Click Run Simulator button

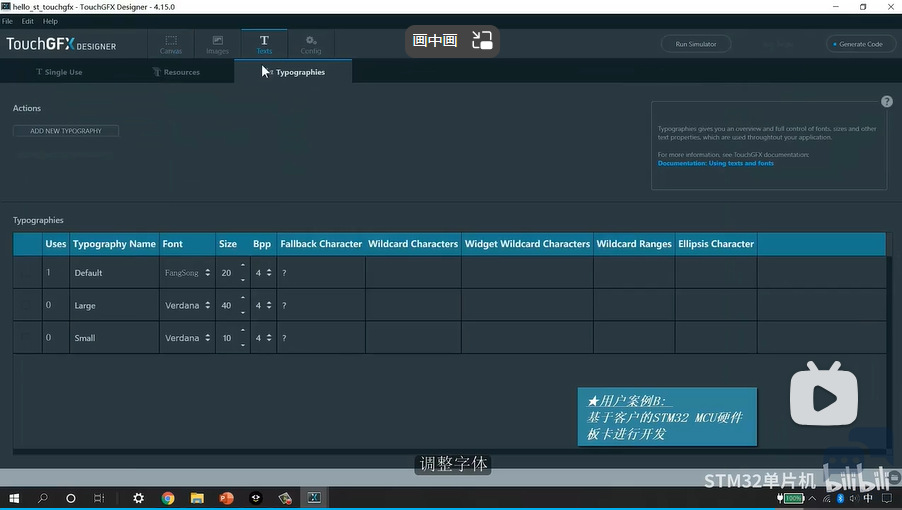click(696, 44)
